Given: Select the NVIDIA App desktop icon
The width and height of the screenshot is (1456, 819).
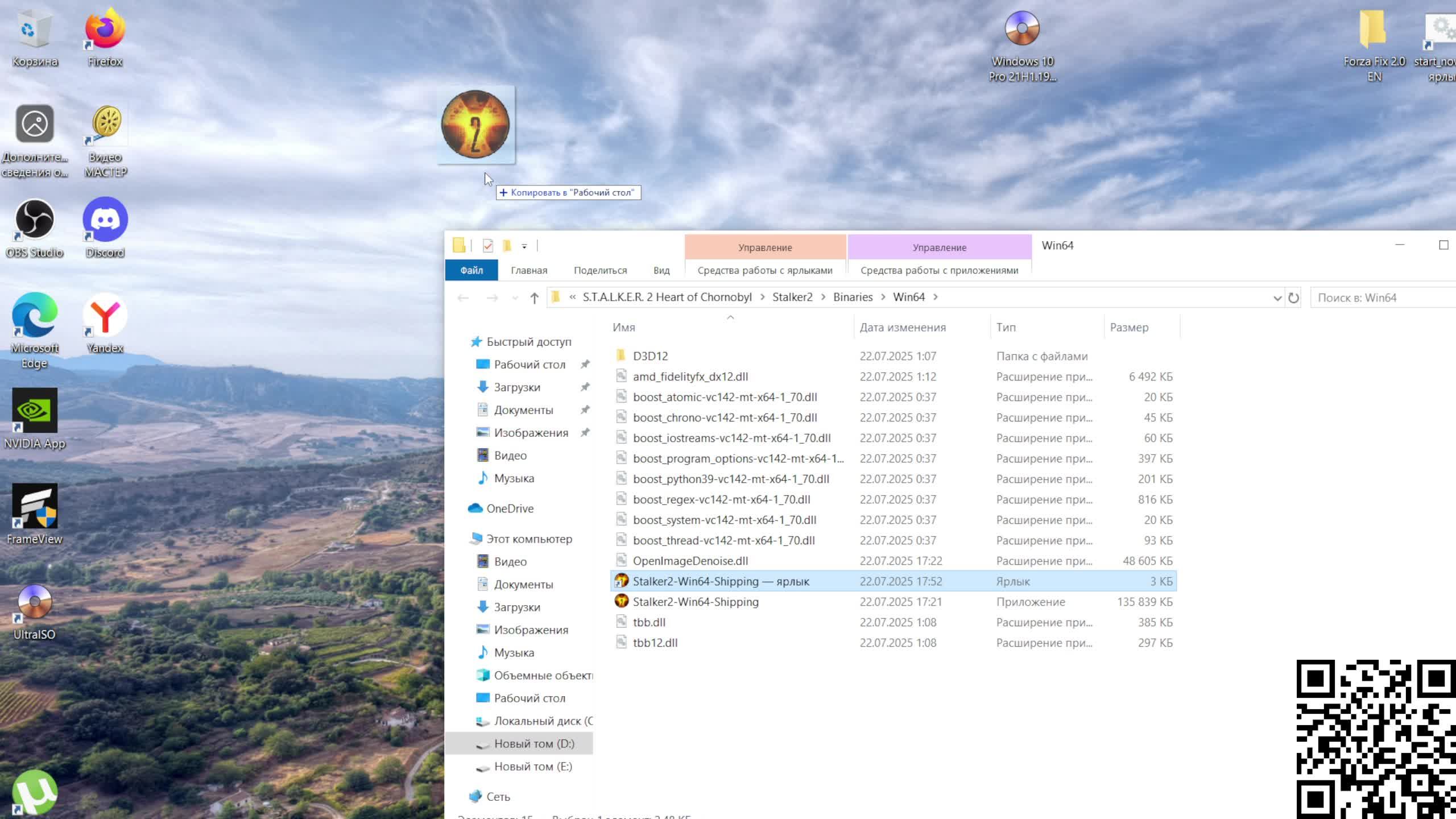Looking at the screenshot, I should 34,419.
